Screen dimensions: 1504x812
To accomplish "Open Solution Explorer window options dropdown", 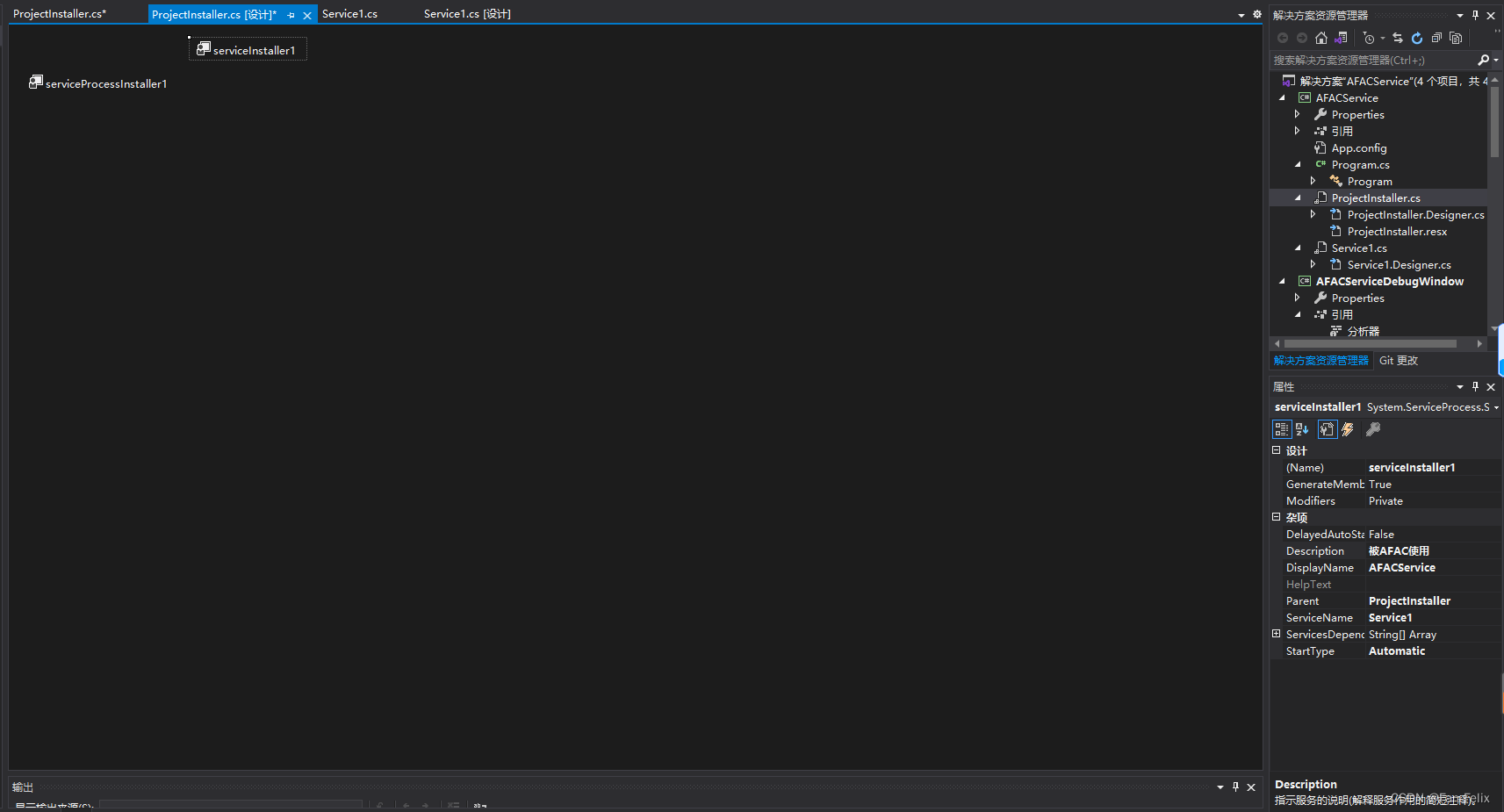I will pos(1460,15).
